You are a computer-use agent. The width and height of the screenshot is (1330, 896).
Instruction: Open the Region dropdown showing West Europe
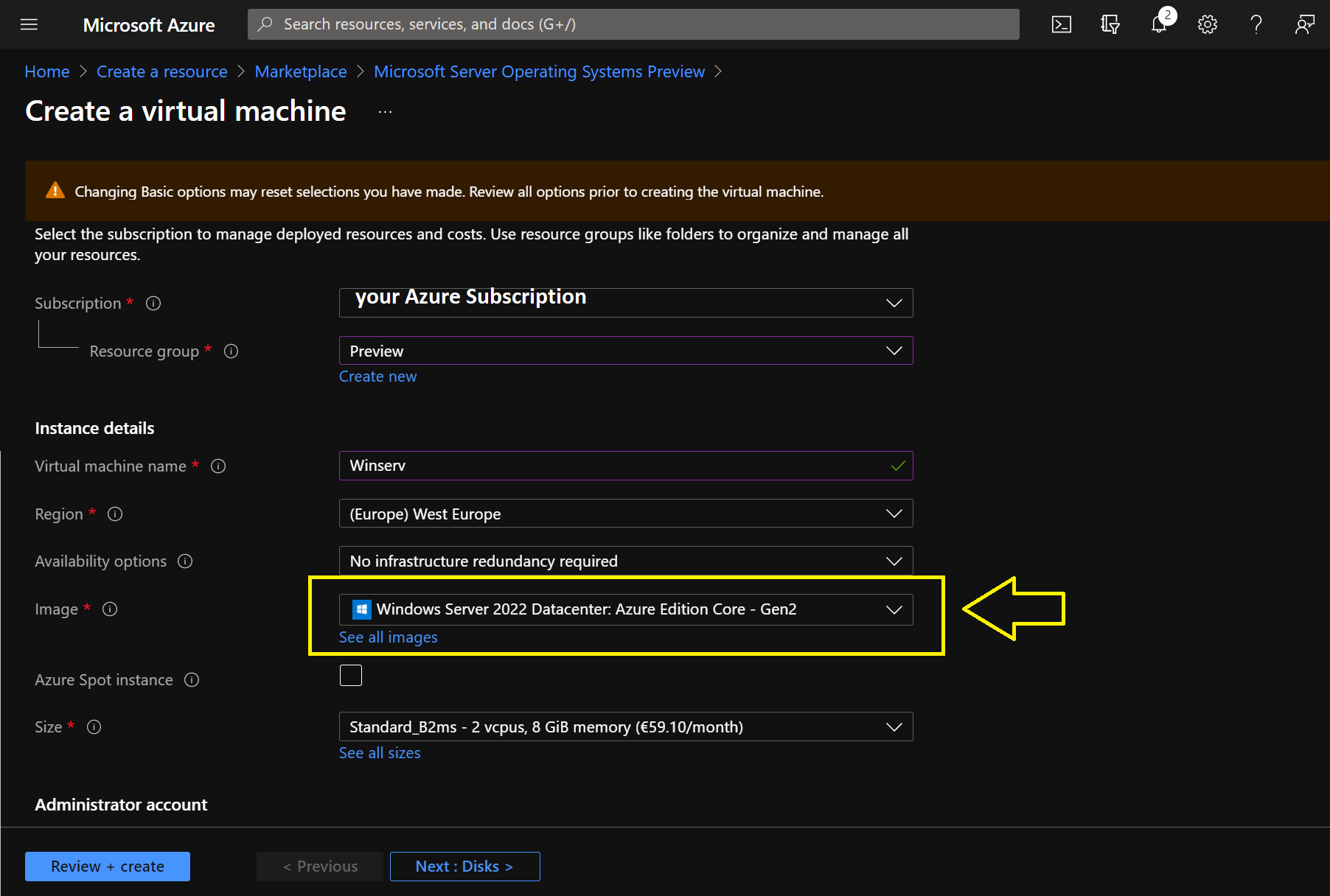(625, 514)
